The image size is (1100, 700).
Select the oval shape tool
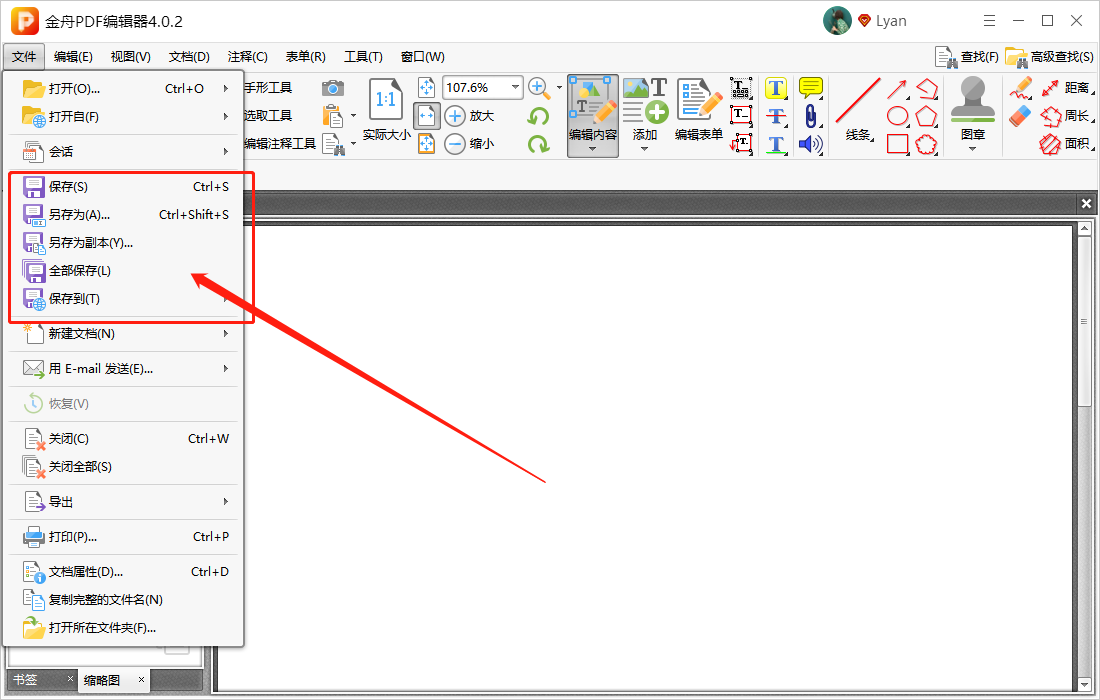(897, 116)
